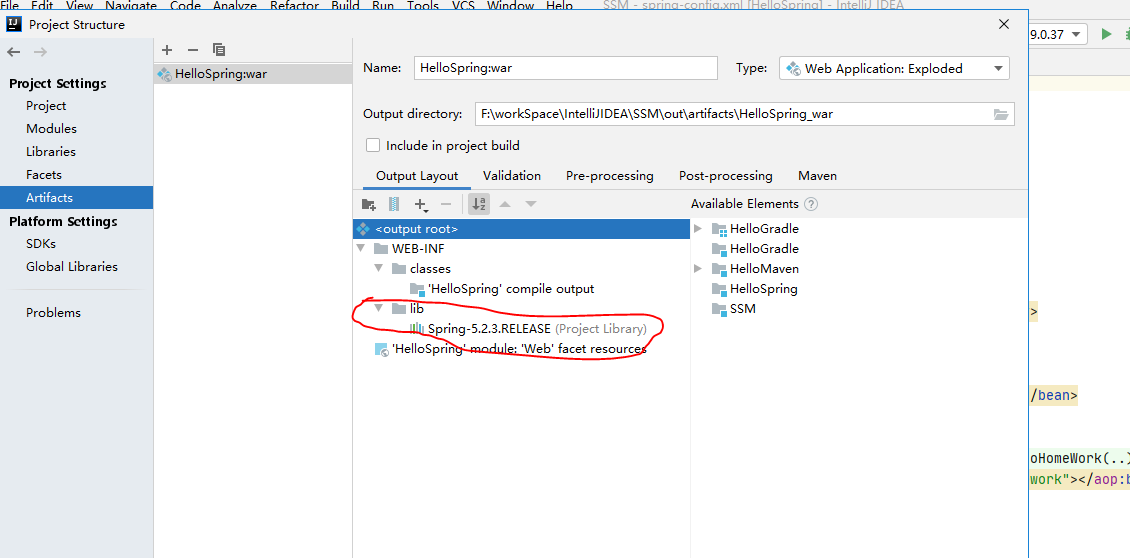The image size is (1130, 558).
Task: Open the Type dropdown Web Application: Exploded
Action: tap(894, 68)
